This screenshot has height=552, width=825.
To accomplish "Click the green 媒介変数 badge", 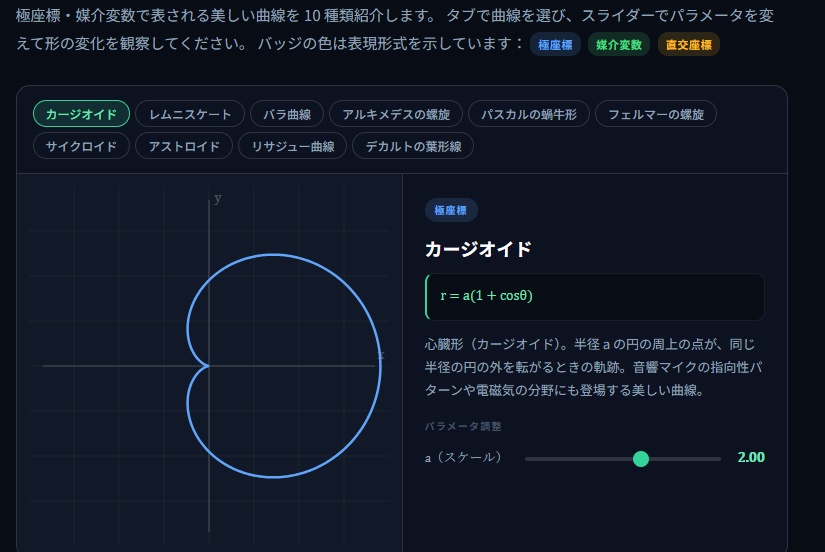I will point(619,45).
